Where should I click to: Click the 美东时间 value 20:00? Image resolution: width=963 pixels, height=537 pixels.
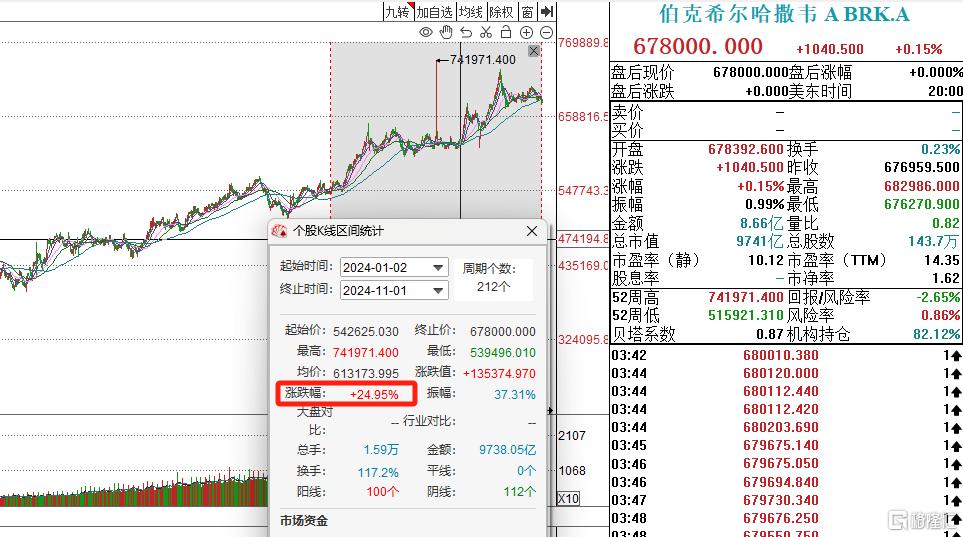(x=945, y=92)
